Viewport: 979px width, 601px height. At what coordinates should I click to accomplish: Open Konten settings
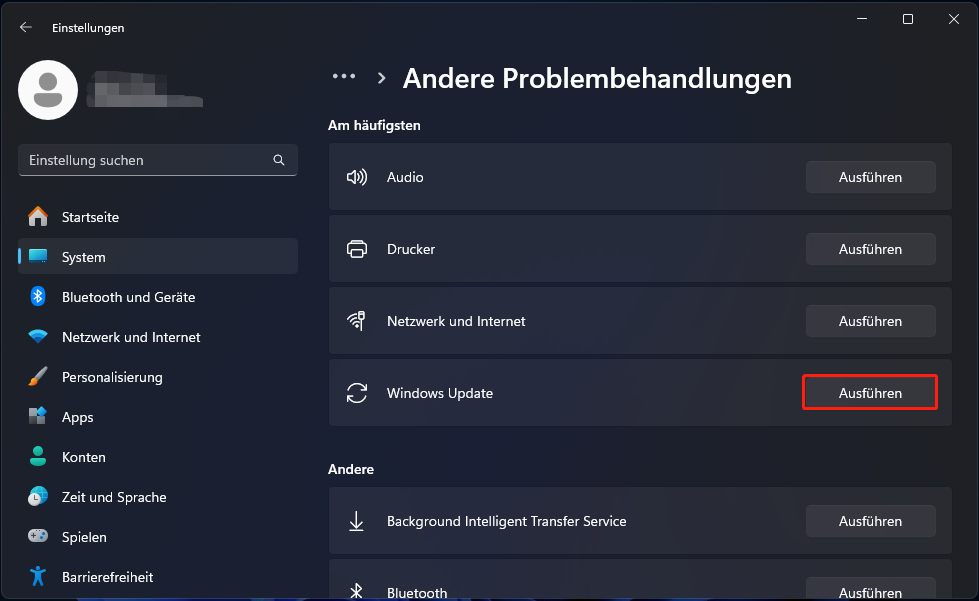[x=158, y=457]
